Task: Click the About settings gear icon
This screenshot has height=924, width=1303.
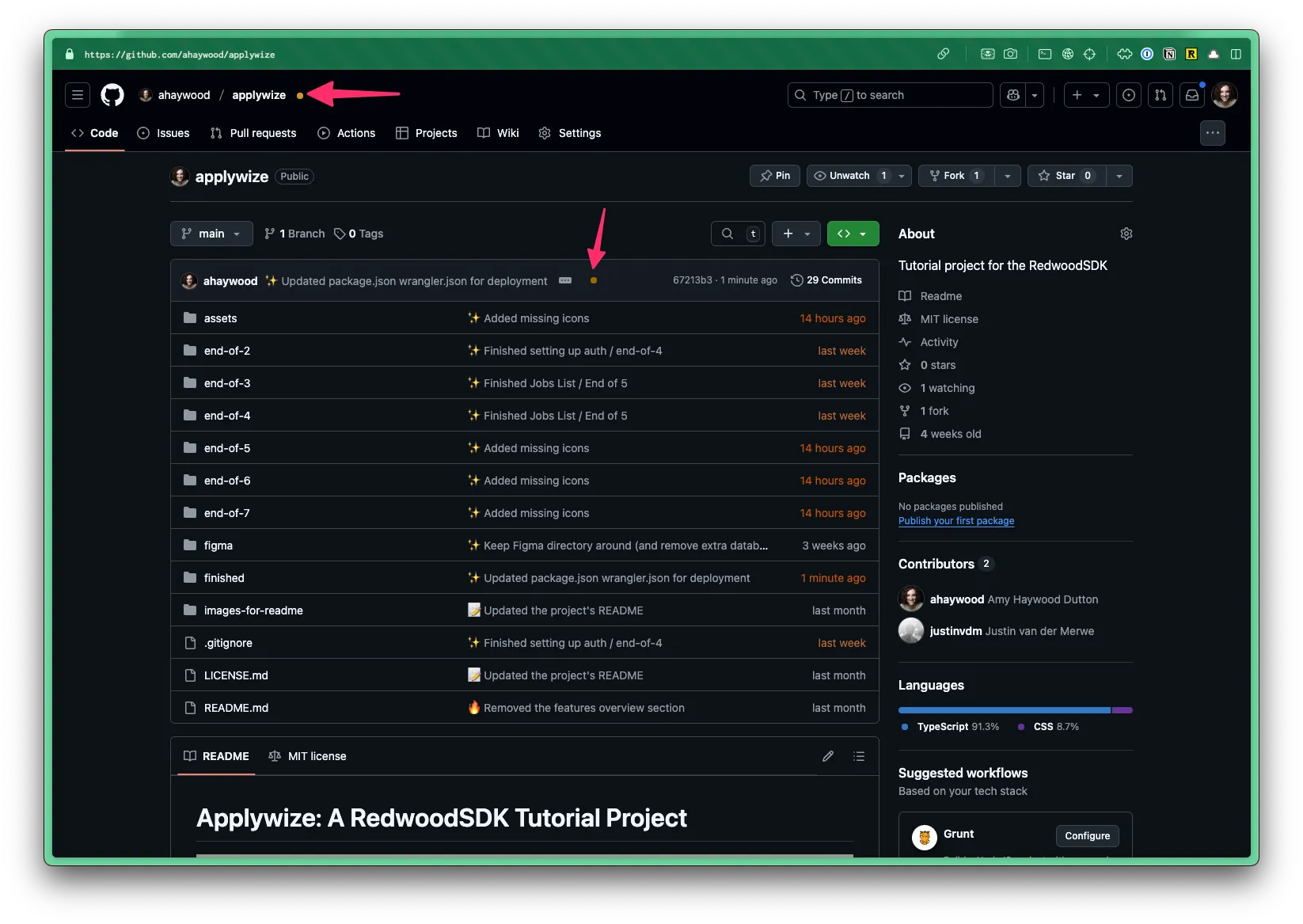Action: tap(1126, 234)
